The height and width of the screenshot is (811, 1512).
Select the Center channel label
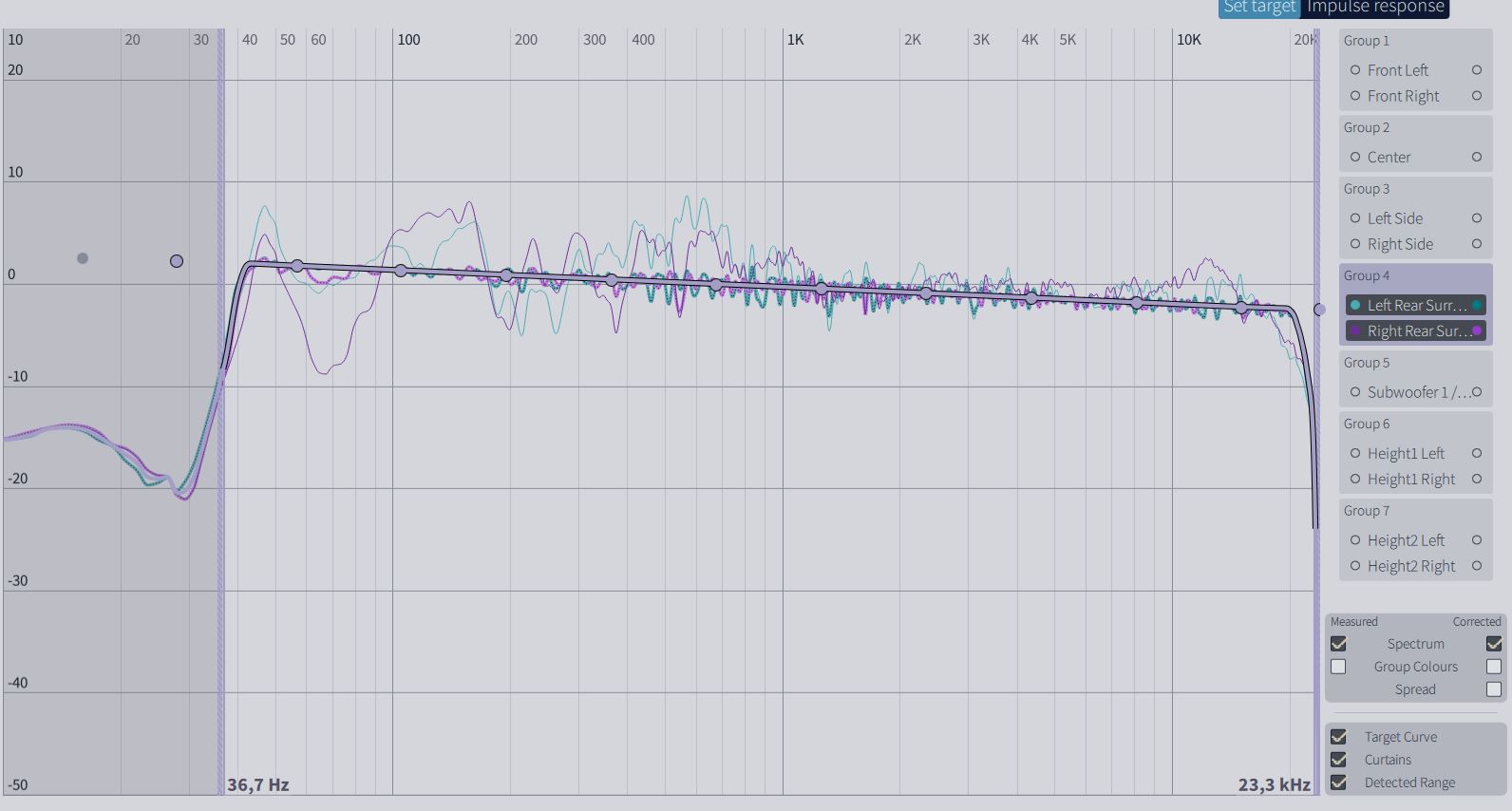[1389, 157]
